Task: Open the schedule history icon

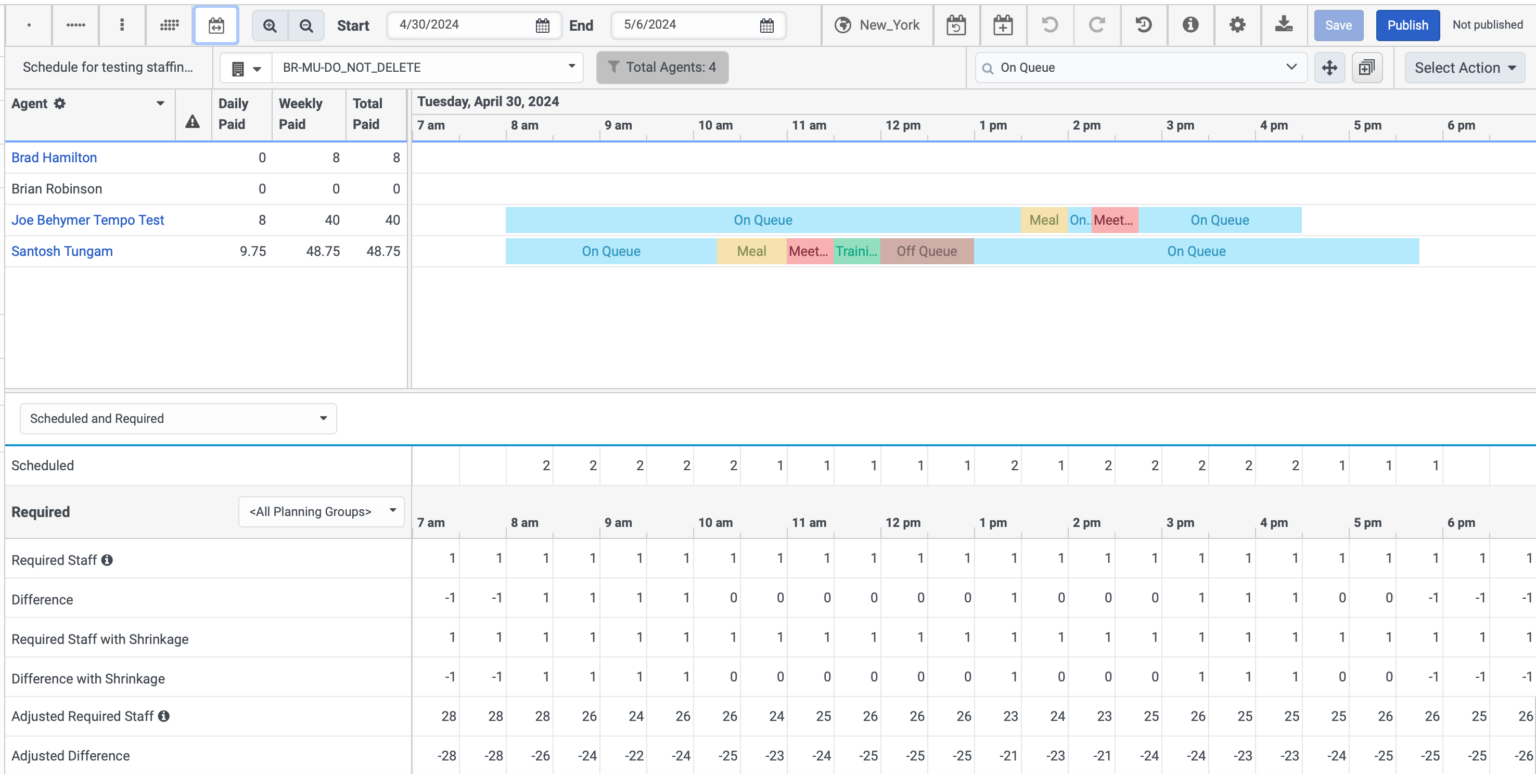Action: [1143, 25]
